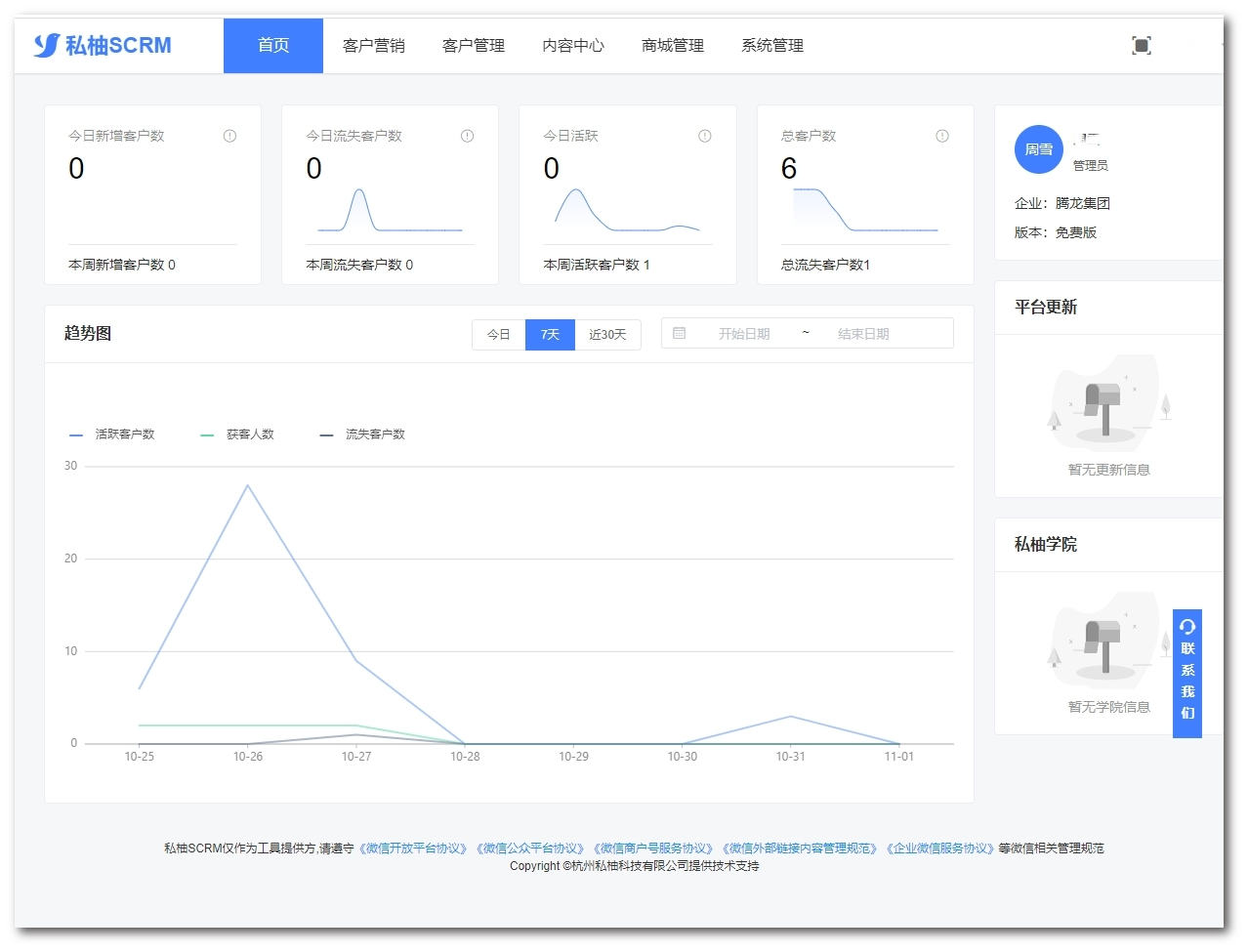Click info icon on 今日新增客户数 card
This screenshot has width=1248, height=952.
tap(229, 136)
